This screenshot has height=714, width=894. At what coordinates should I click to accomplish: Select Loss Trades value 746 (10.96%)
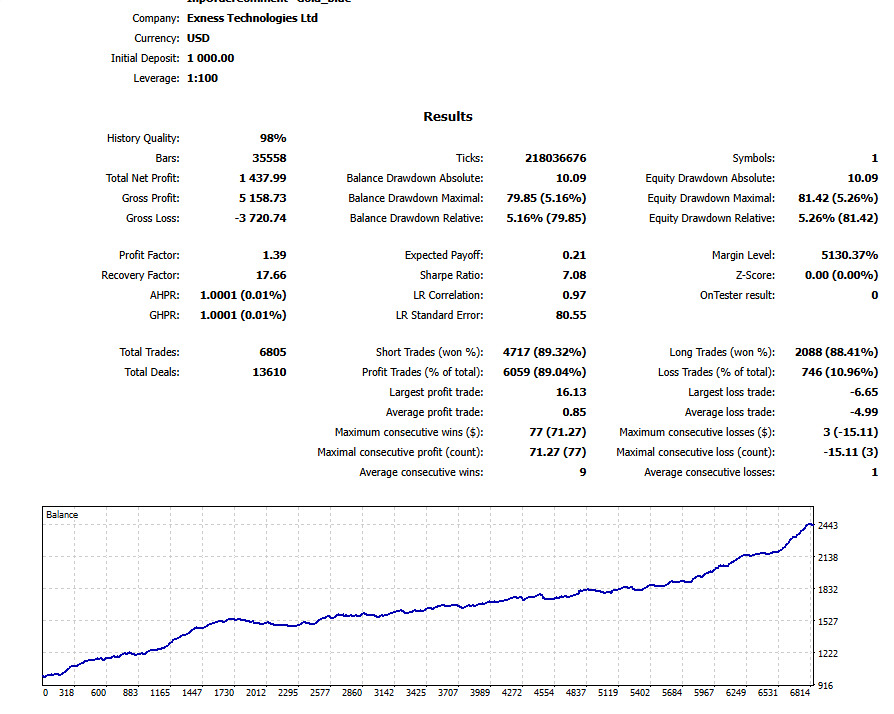(840, 372)
